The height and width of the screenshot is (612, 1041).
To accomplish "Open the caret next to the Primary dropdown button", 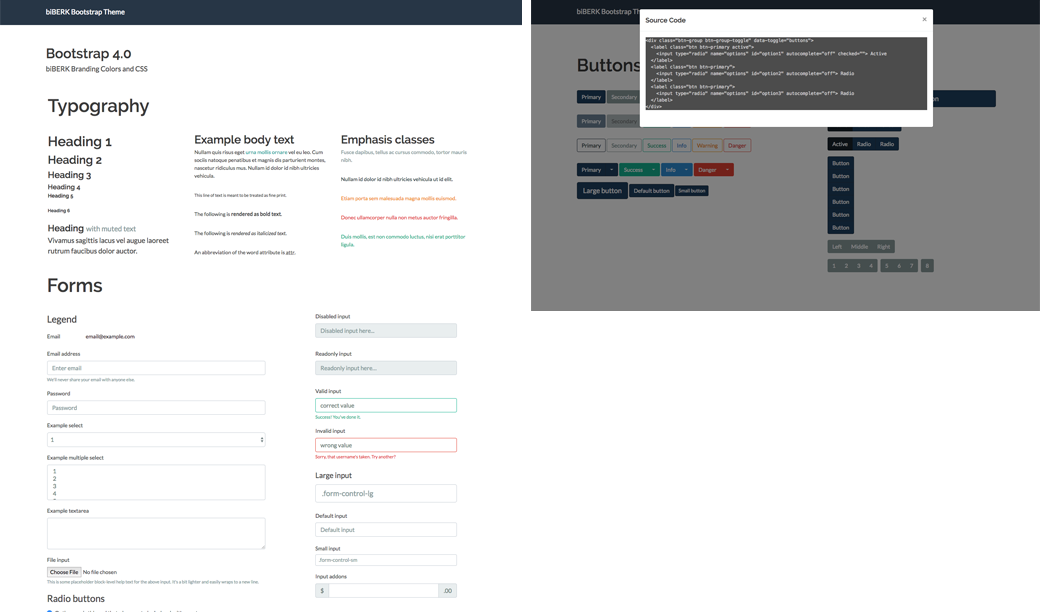I will [611, 170].
